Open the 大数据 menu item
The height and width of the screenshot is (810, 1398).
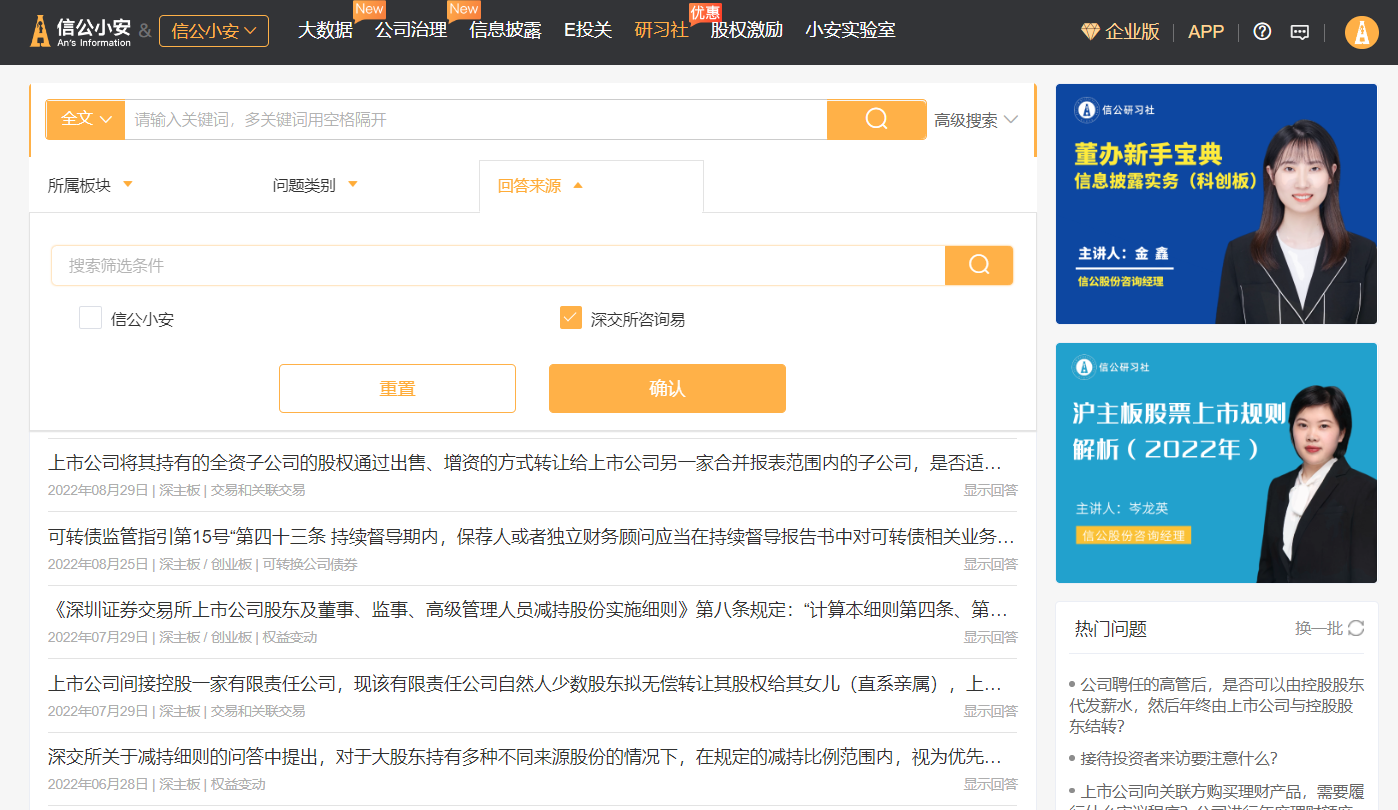(x=325, y=30)
